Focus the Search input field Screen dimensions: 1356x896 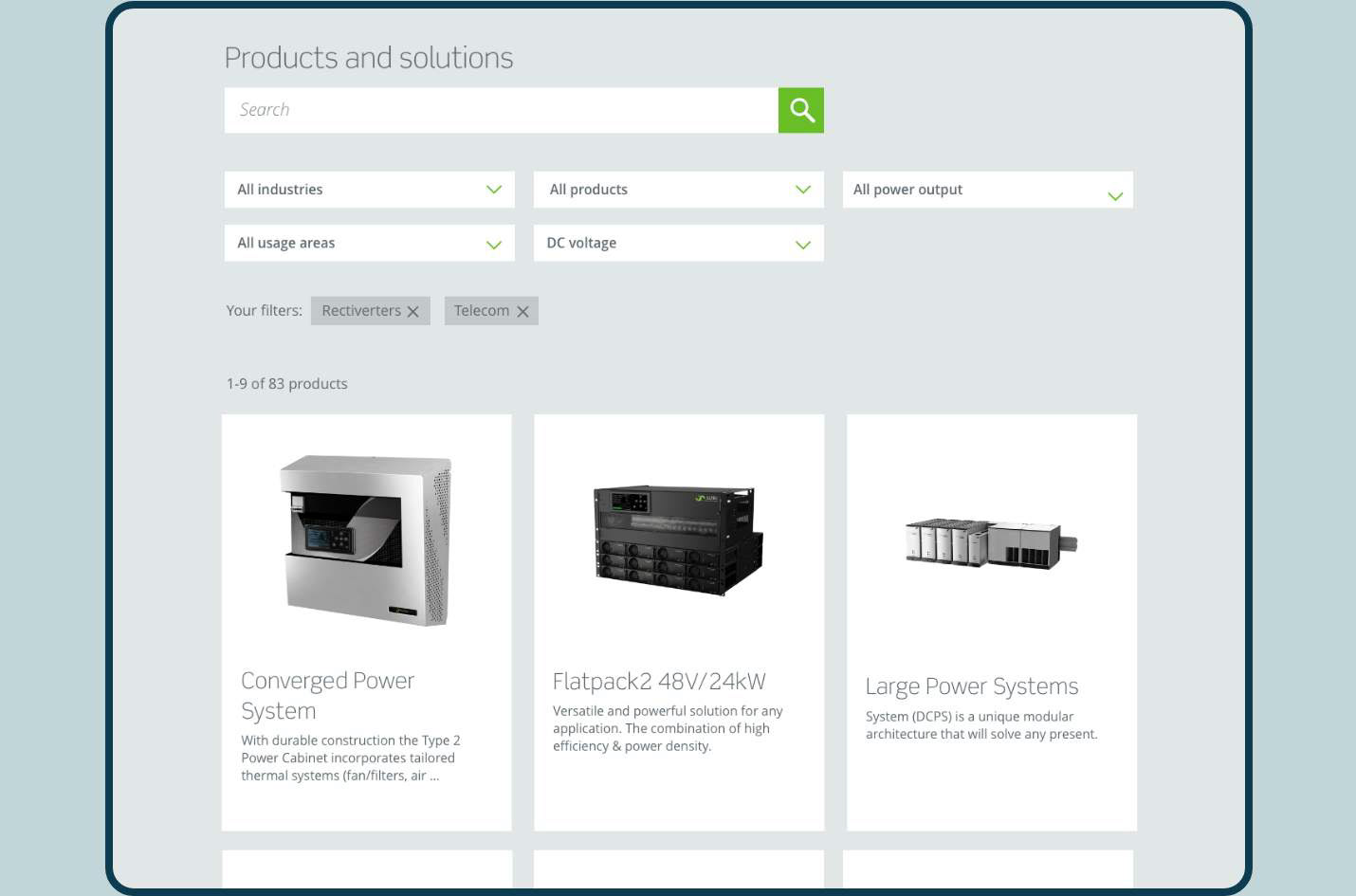coord(501,110)
